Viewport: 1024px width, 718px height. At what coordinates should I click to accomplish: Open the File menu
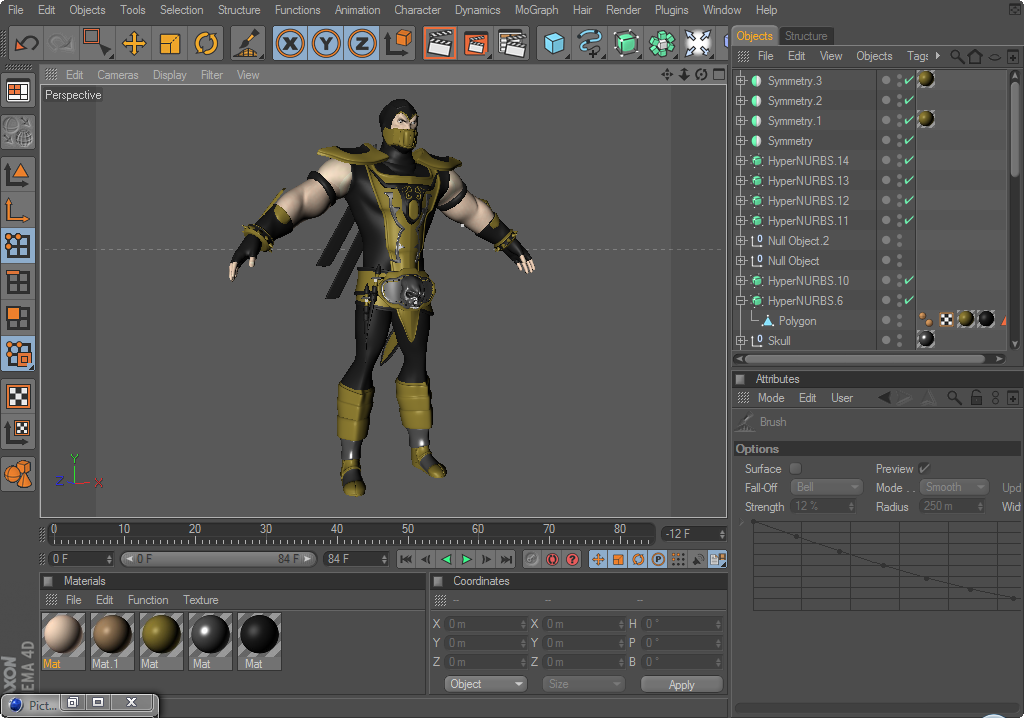[16, 10]
